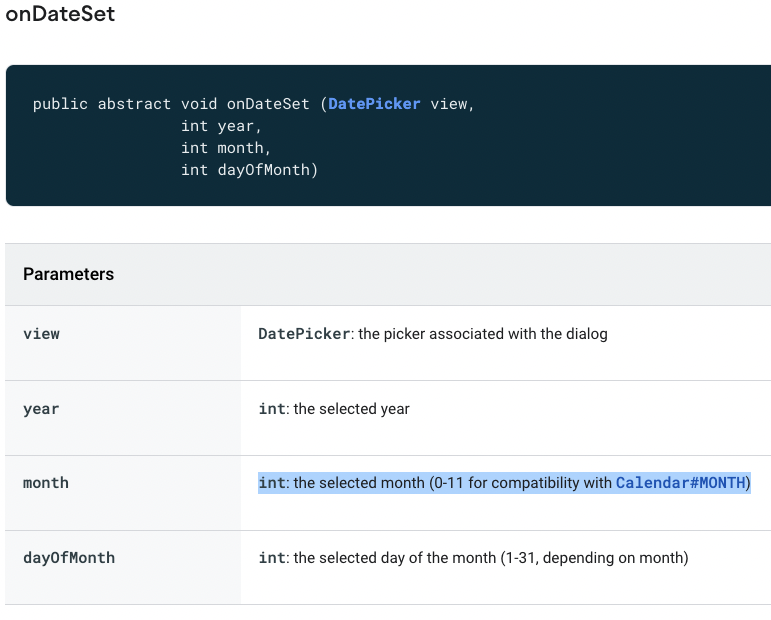Viewport: 771px width, 620px height.
Task: Click highlighted 'int' type in month row
Action: (271, 483)
